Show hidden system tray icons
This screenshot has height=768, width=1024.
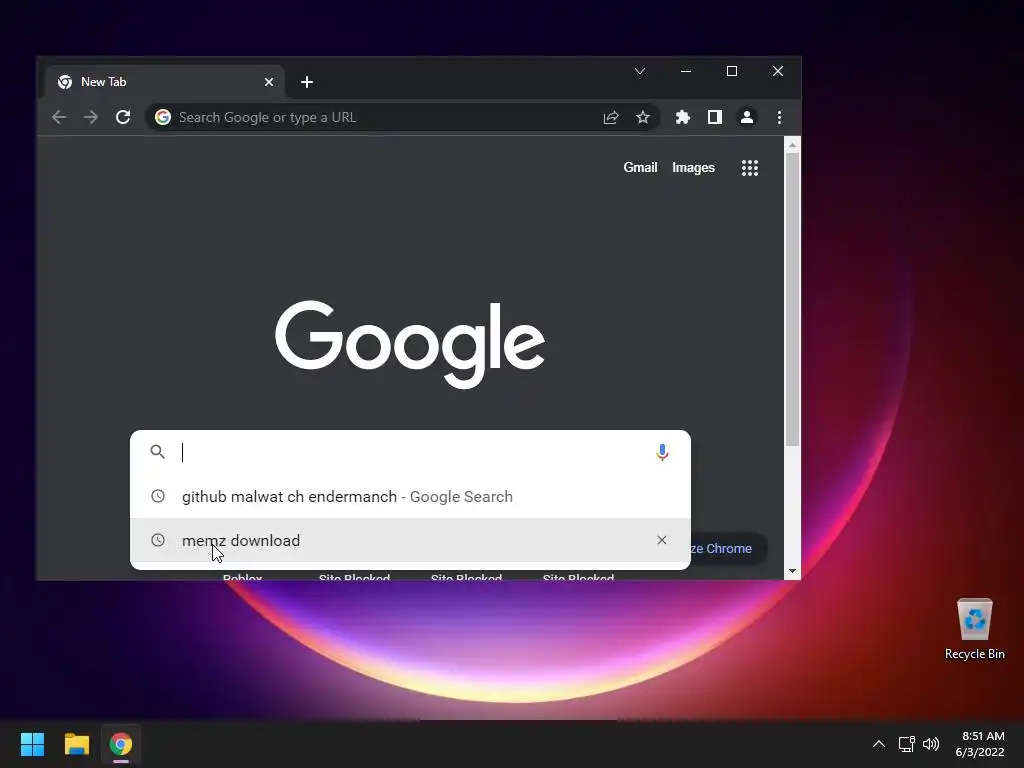[879, 744]
